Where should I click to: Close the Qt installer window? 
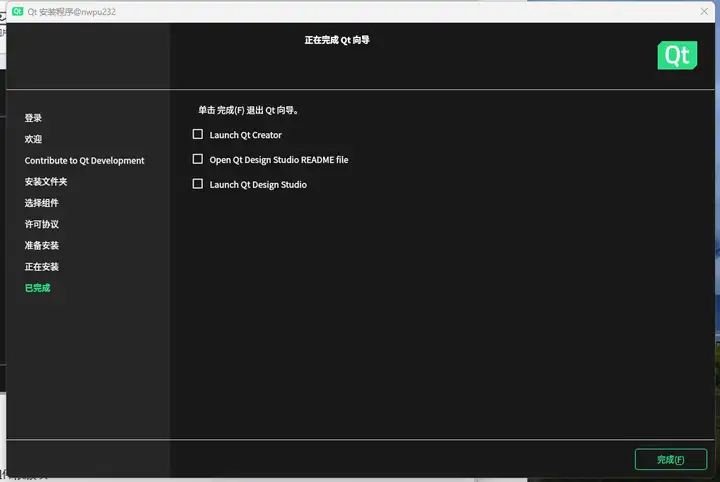[704, 11]
